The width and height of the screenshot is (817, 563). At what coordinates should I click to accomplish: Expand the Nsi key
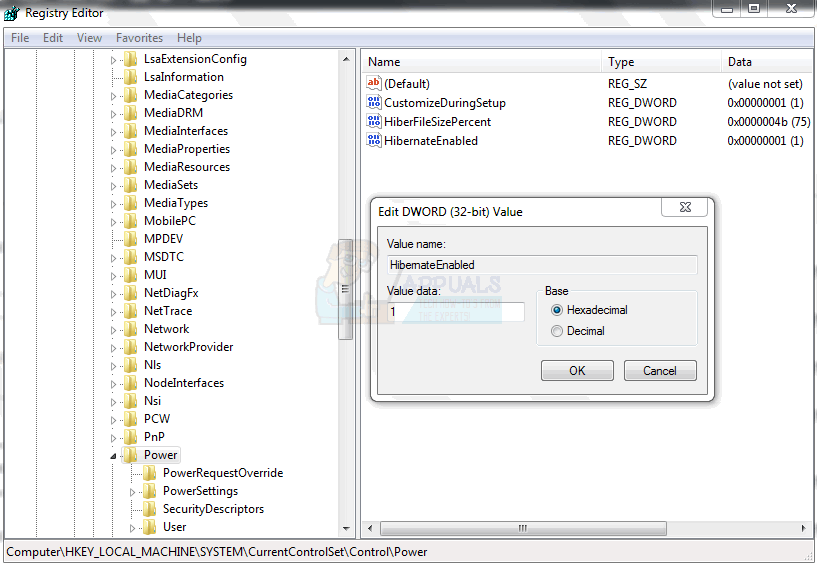(113, 402)
